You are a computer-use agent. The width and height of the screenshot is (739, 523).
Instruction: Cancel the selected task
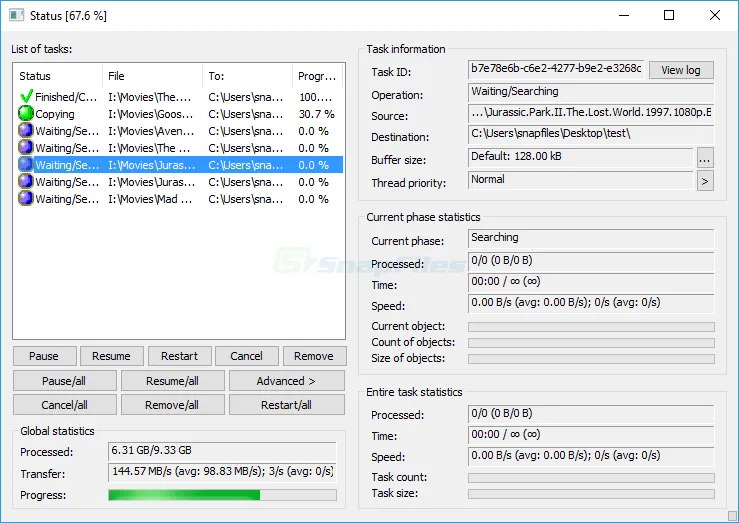(x=246, y=356)
